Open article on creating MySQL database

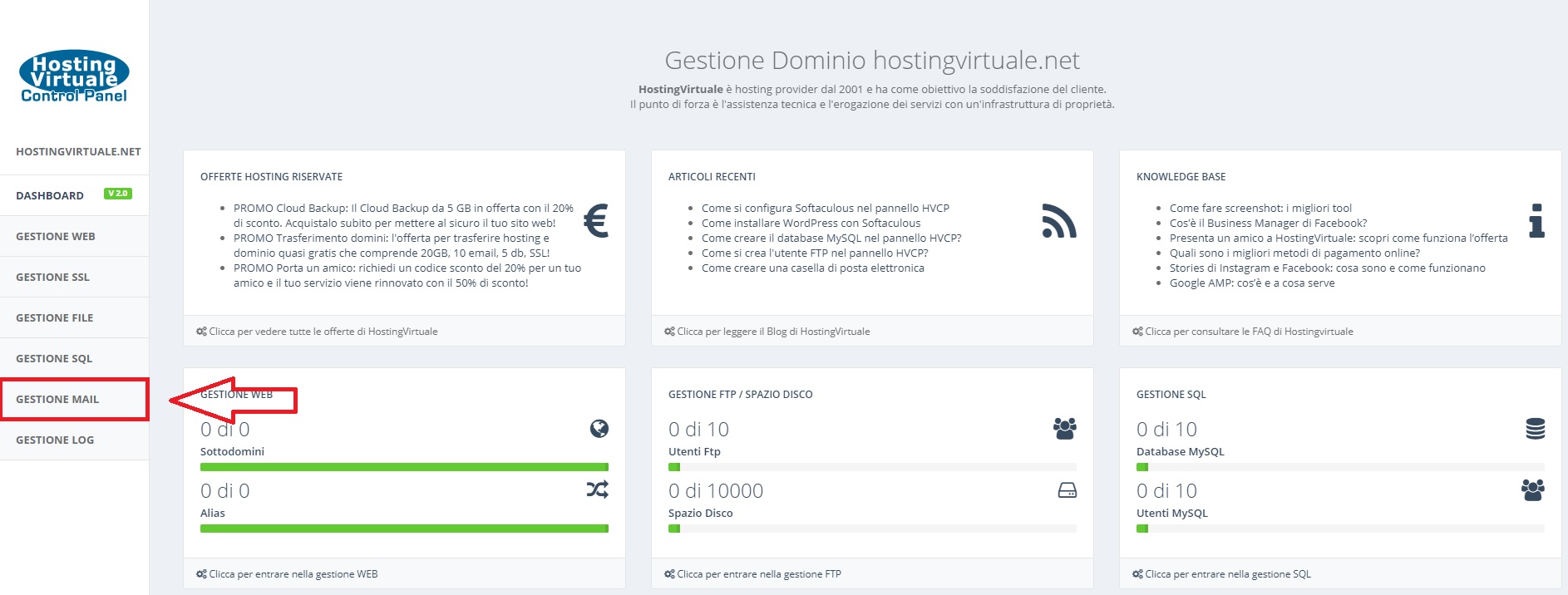coord(831,238)
